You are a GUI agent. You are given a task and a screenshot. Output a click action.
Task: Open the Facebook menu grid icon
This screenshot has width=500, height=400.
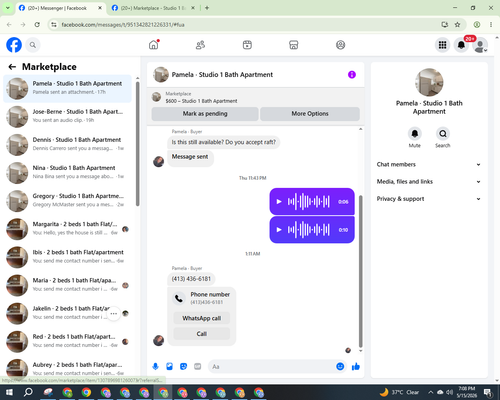click(x=442, y=45)
